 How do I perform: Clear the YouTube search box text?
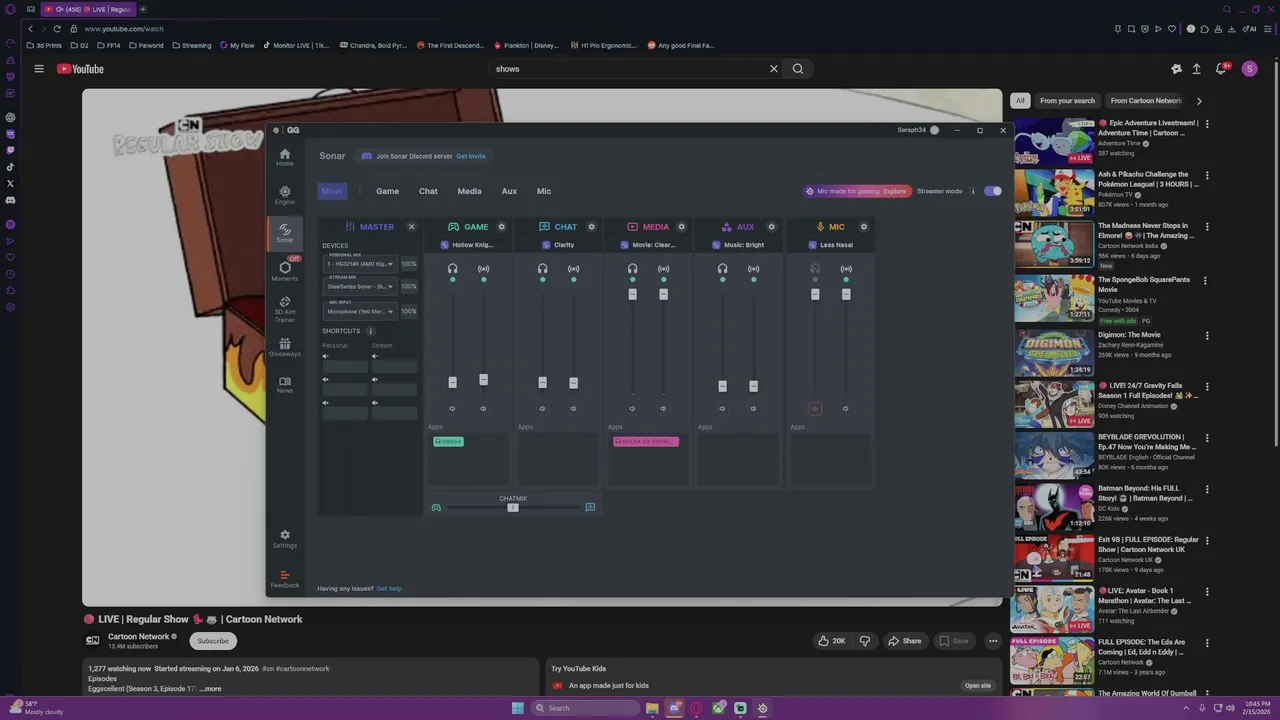point(773,69)
